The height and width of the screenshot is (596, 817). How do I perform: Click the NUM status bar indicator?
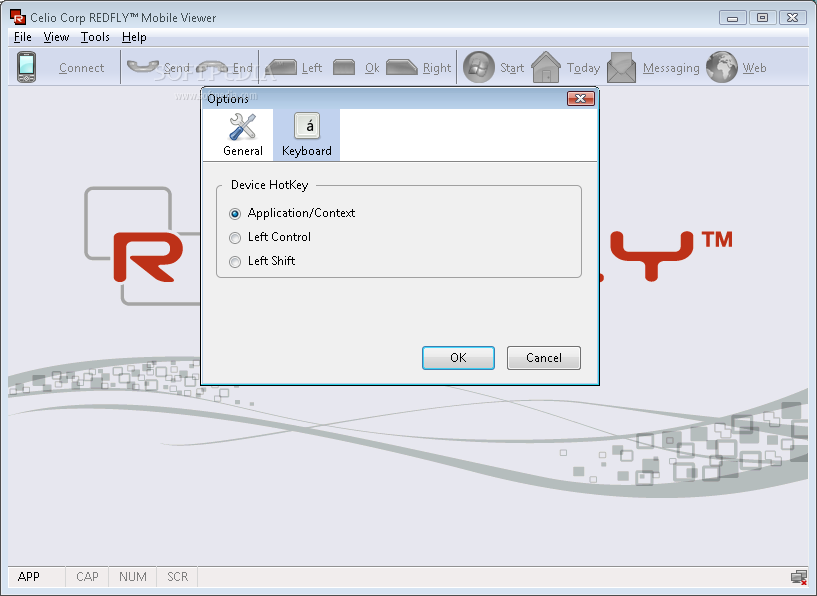(132, 577)
